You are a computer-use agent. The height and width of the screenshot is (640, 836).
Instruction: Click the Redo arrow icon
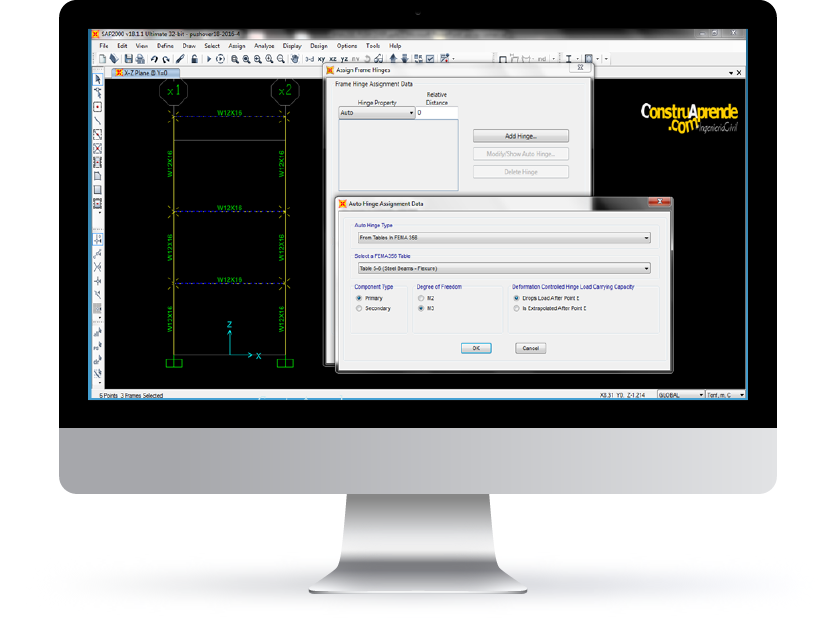tap(166, 59)
